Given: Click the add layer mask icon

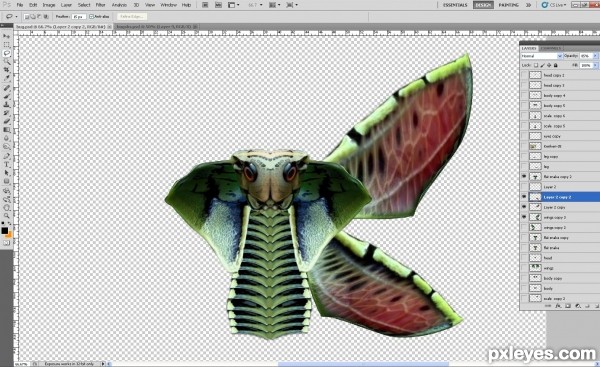Looking at the screenshot, I should [568, 306].
